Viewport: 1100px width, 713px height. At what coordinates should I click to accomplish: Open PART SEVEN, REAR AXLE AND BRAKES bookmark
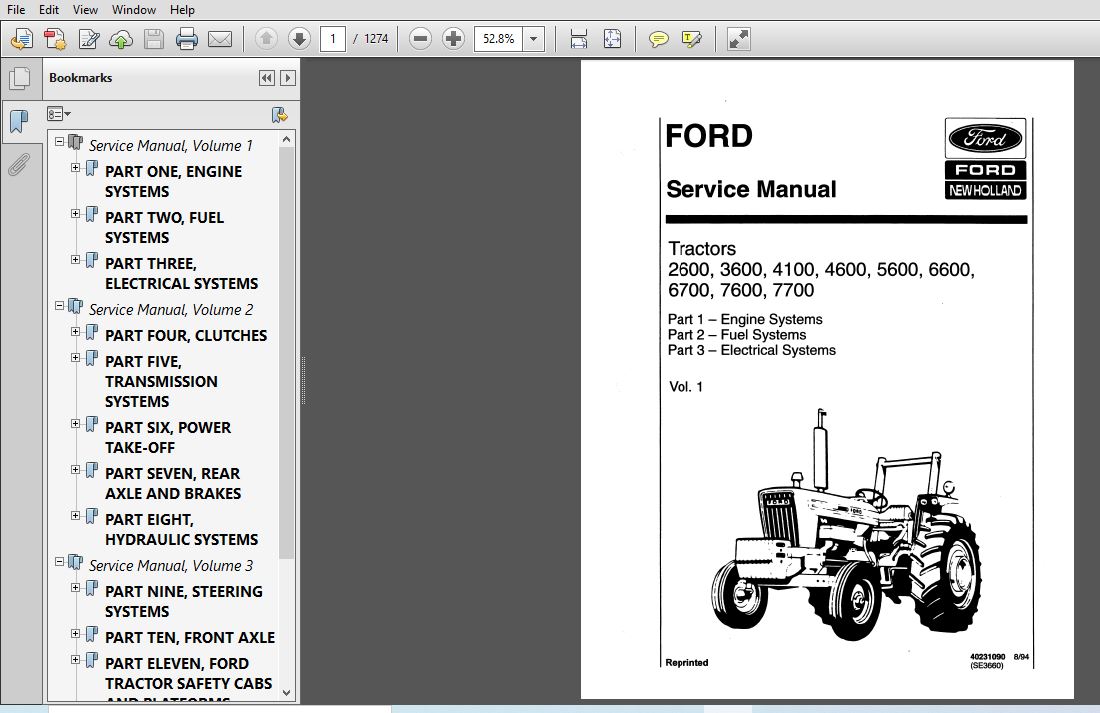(173, 484)
